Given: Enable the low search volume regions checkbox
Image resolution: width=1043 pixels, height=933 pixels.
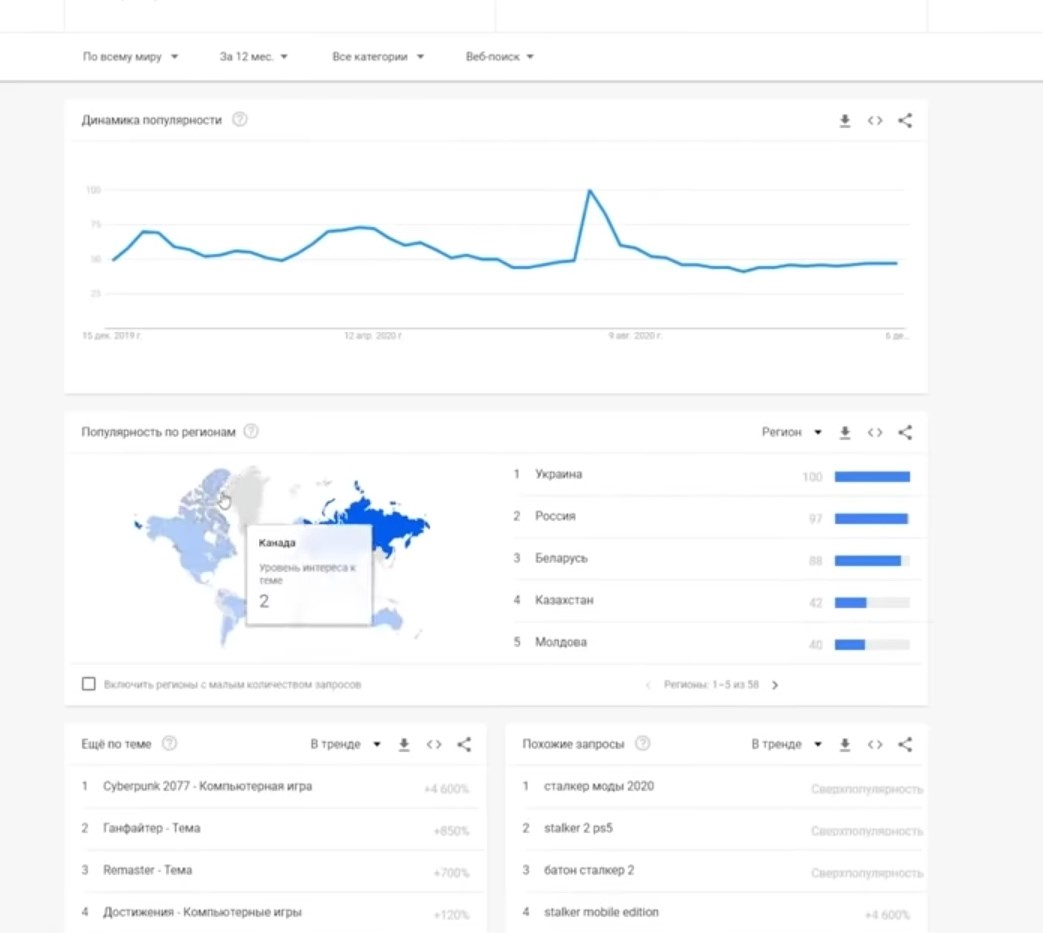Looking at the screenshot, I should pos(88,684).
